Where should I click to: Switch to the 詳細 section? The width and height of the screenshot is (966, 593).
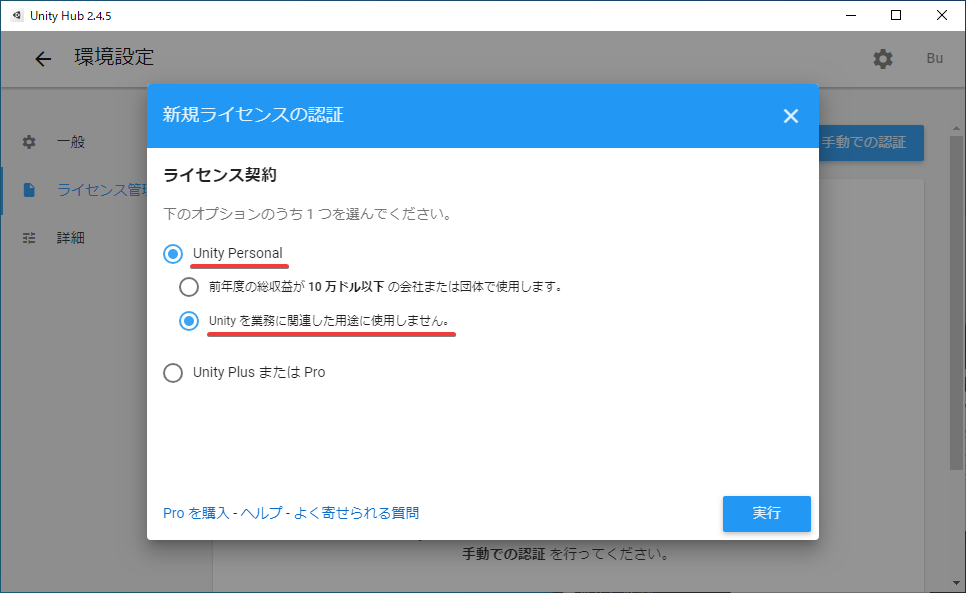pos(70,238)
